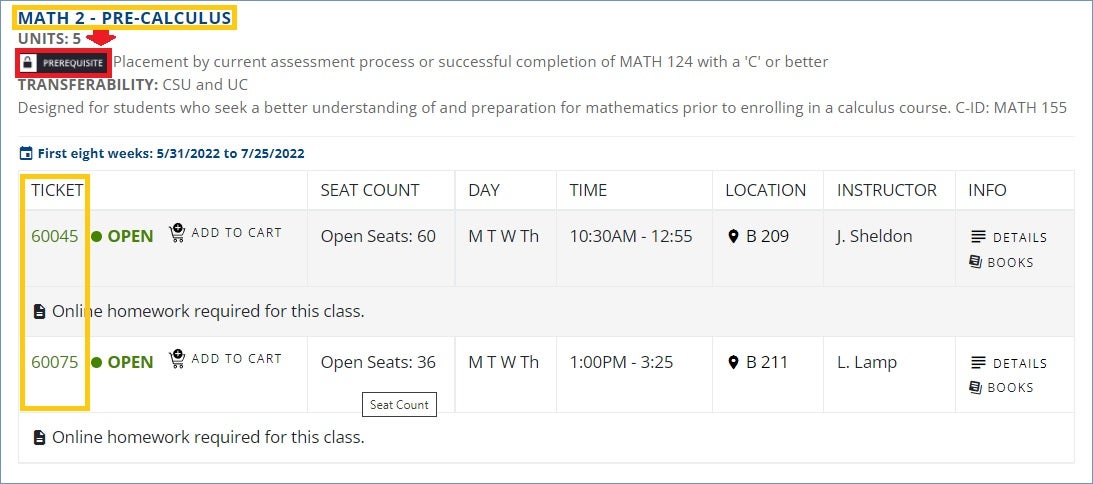
Task: Click the cart icon for ticket 60045
Action: [177, 233]
